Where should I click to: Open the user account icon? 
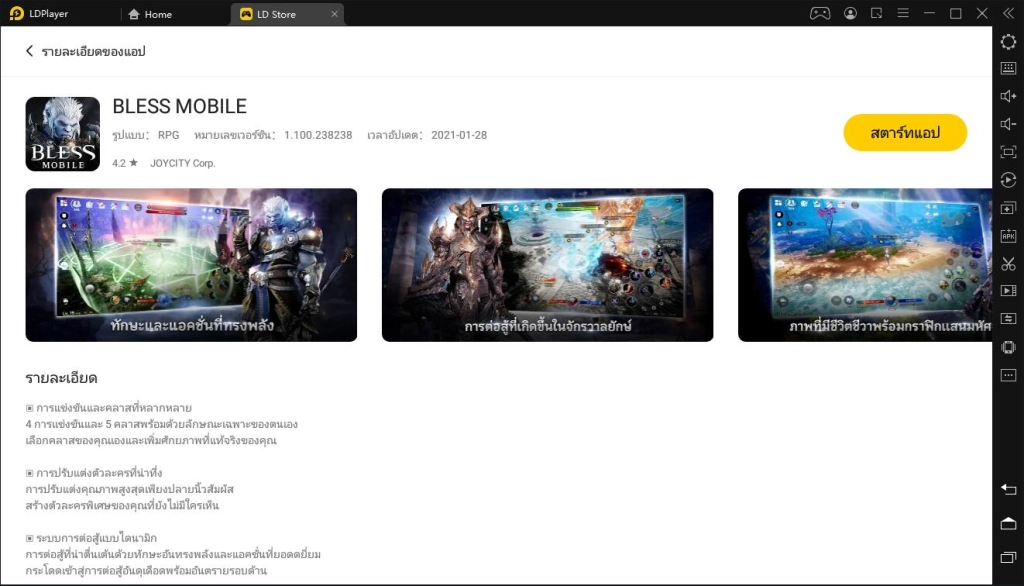(x=850, y=13)
